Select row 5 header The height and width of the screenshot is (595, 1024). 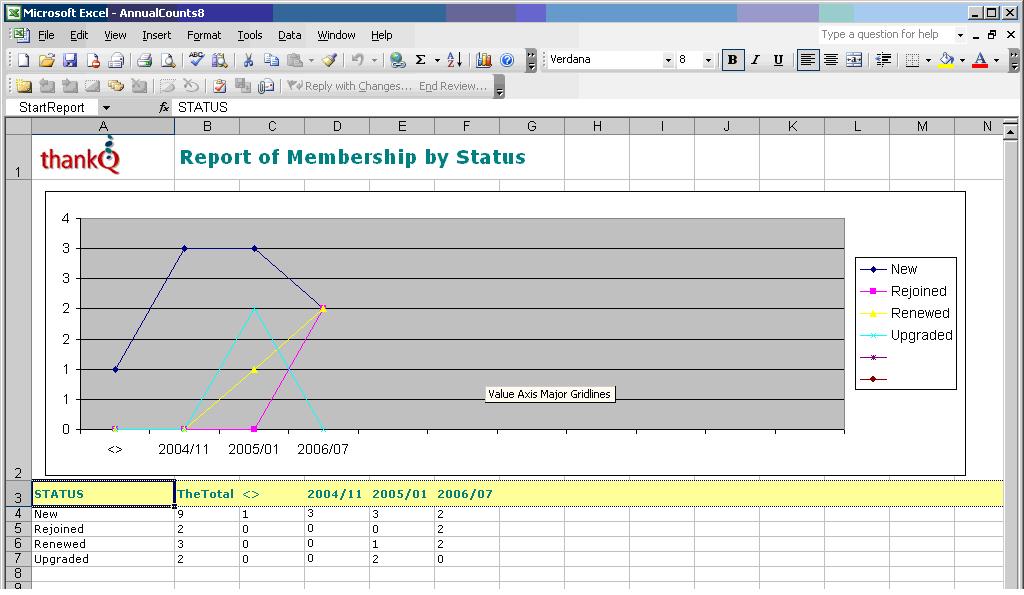pos(18,528)
